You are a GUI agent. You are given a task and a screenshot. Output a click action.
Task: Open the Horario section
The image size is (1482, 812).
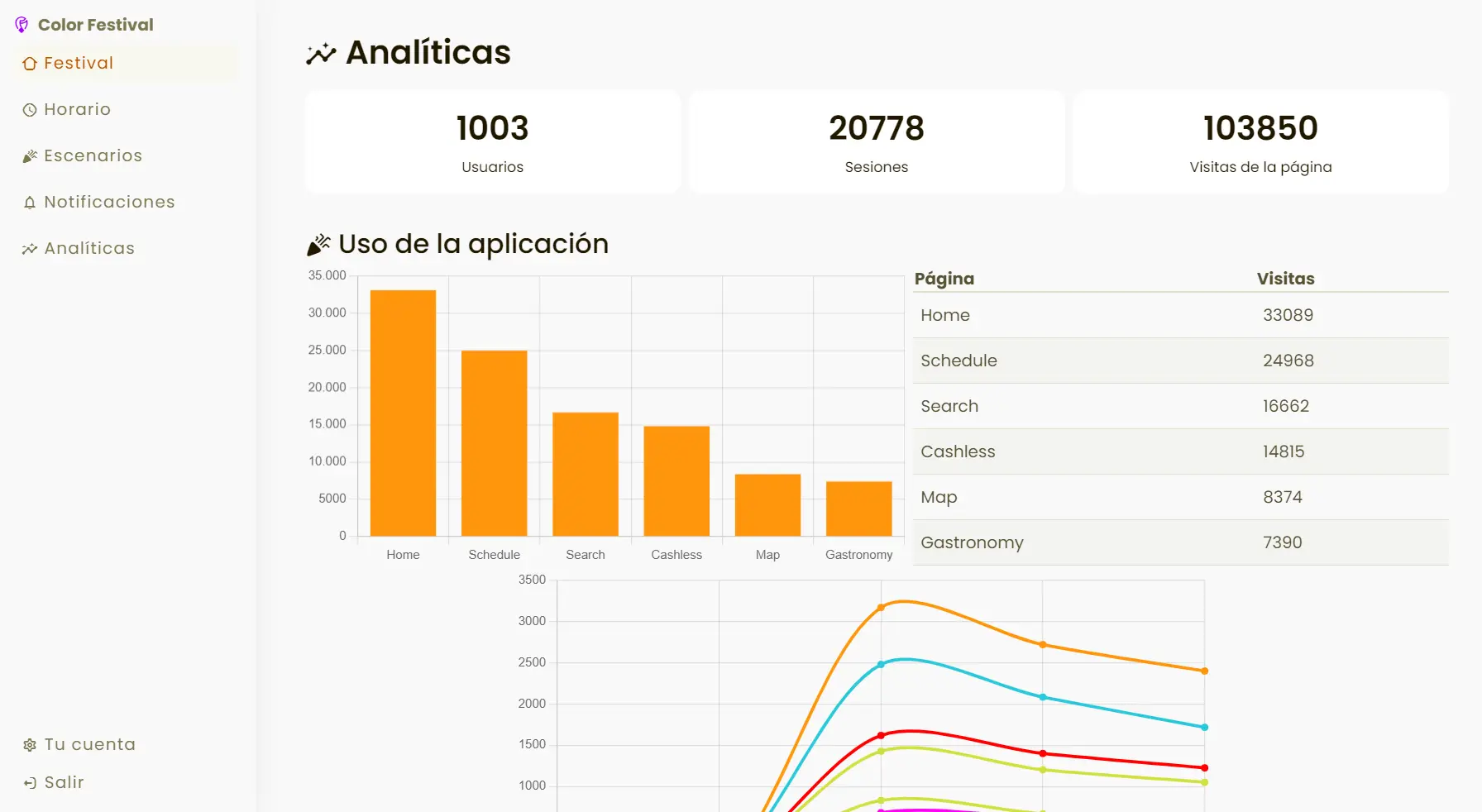tap(78, 109)
